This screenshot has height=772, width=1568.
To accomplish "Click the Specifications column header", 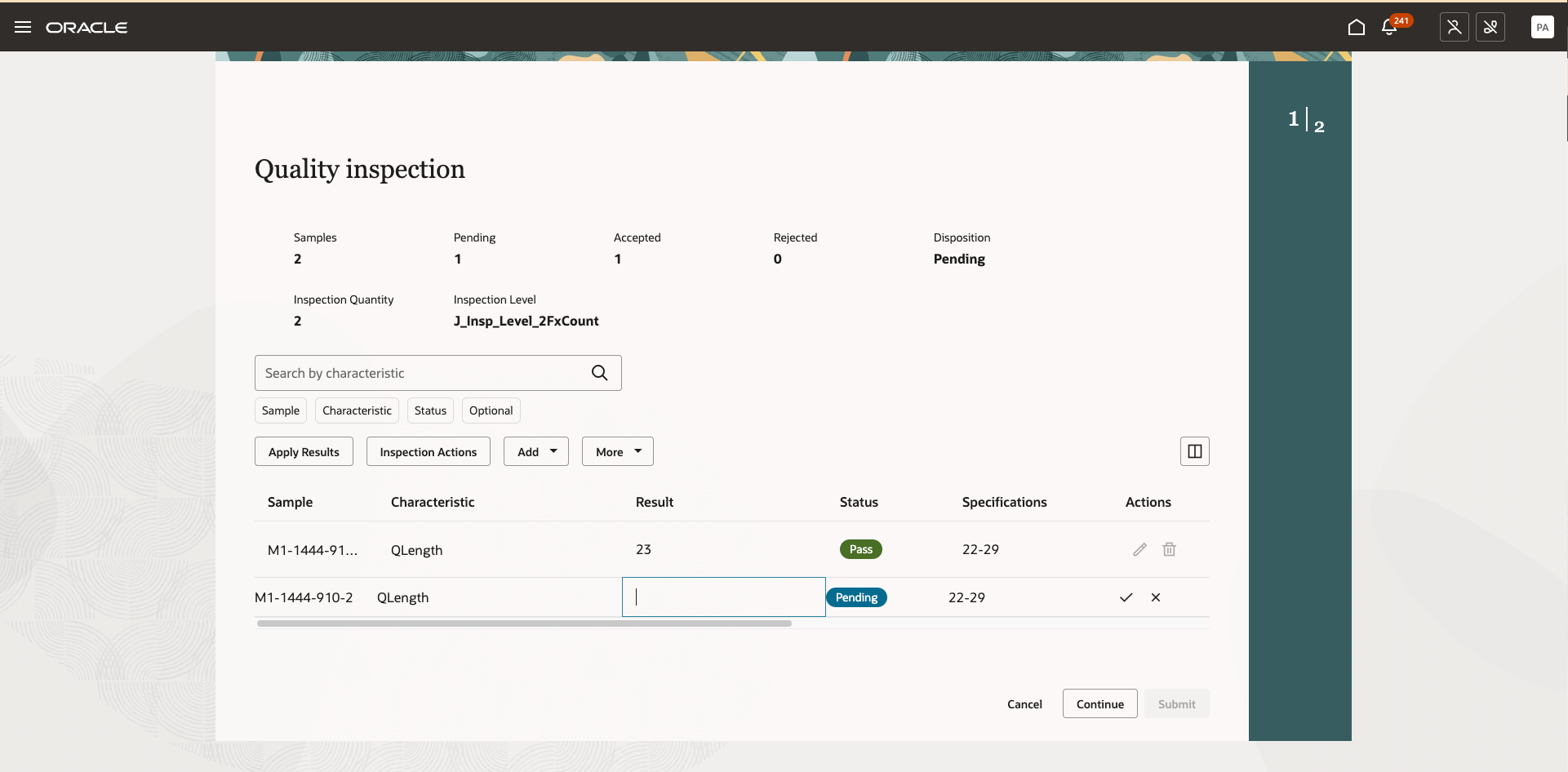I will [1005, 502].
